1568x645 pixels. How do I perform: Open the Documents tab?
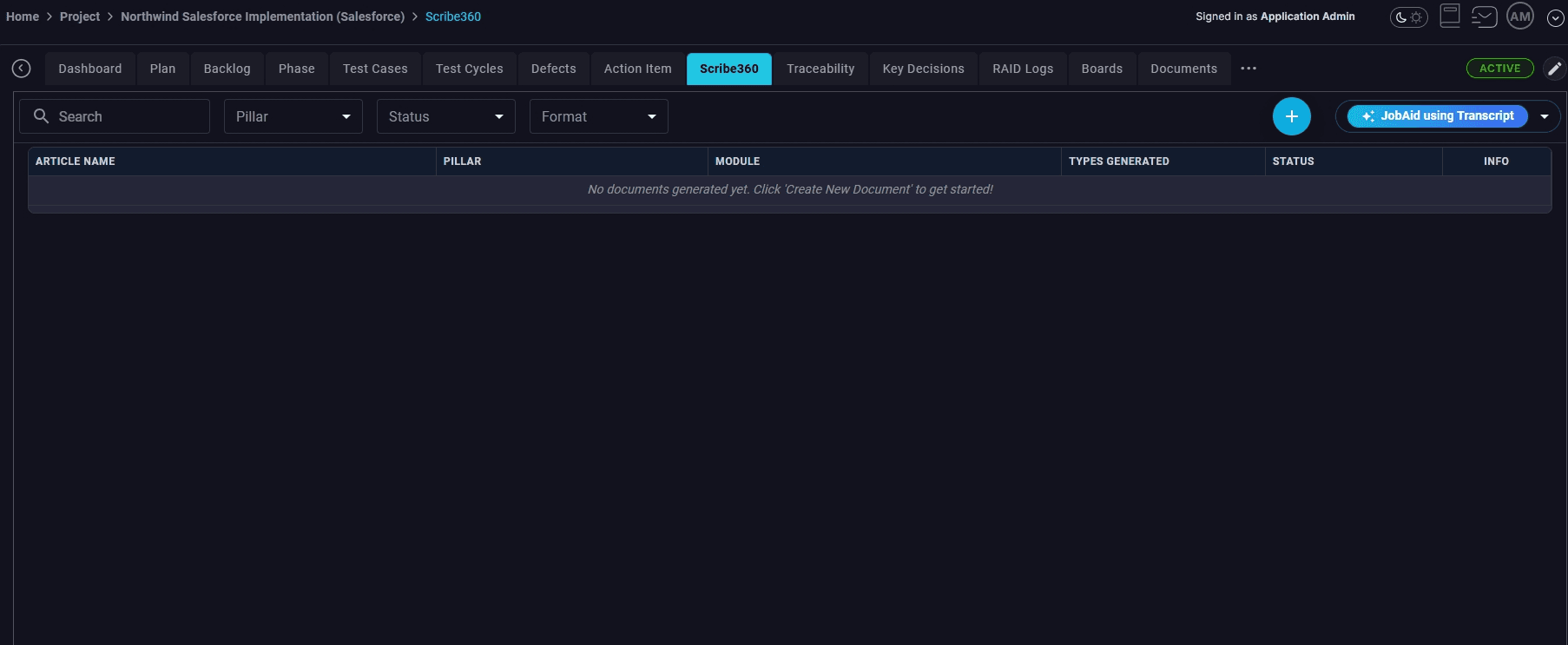click(1184, 69)
